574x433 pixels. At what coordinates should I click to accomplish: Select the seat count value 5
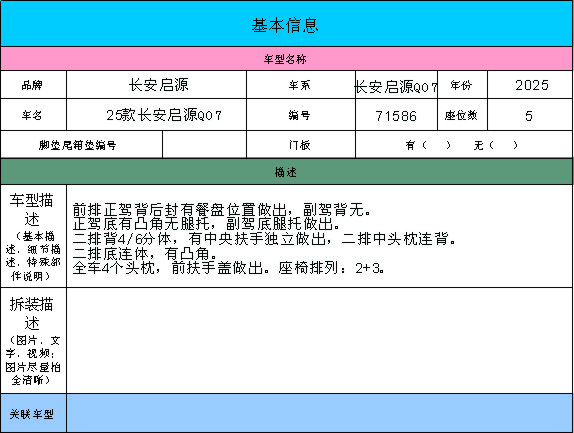pyautogui.click(x=530, y=115)
